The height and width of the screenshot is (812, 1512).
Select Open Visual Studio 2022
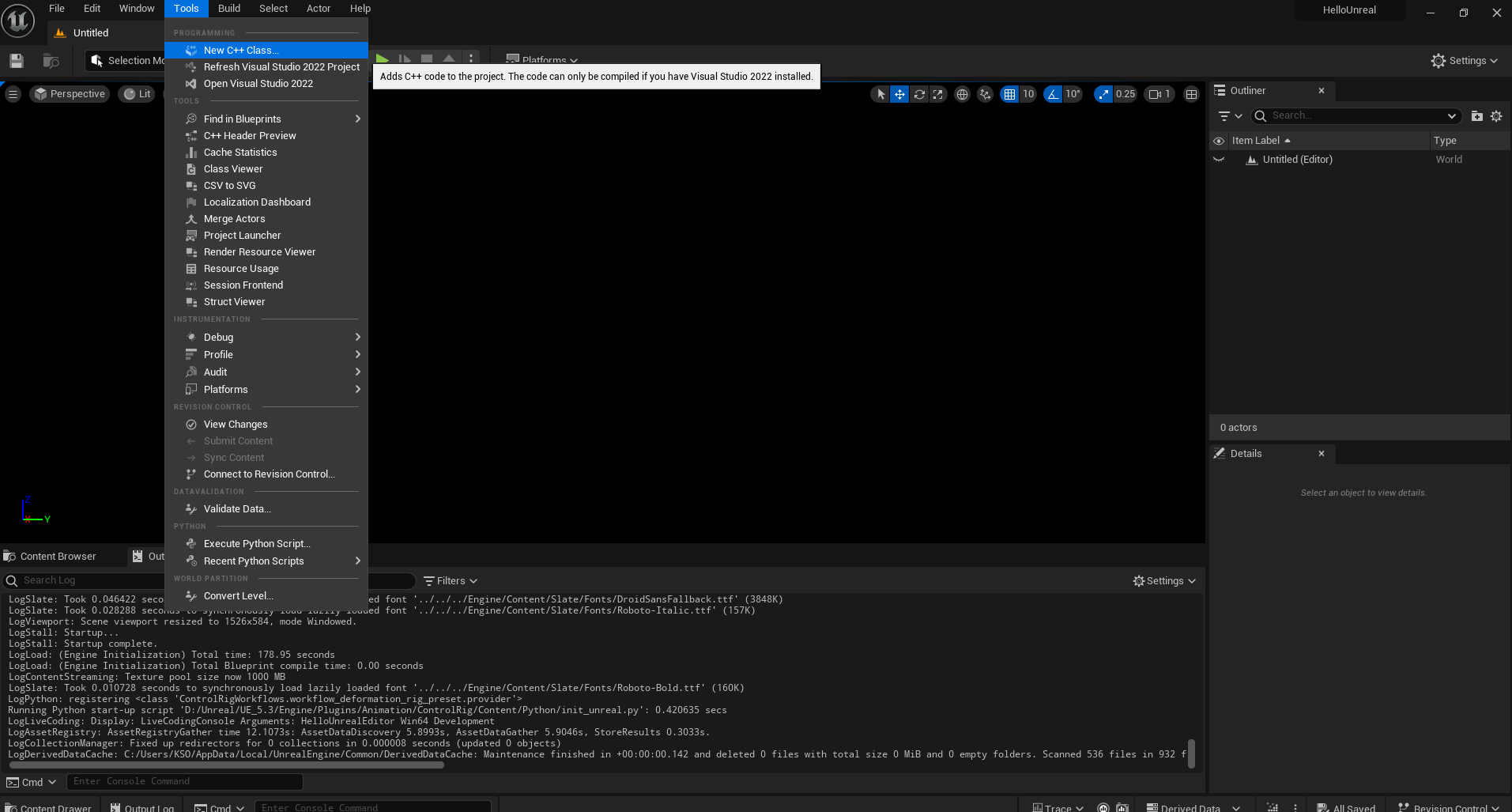[266, 83]
